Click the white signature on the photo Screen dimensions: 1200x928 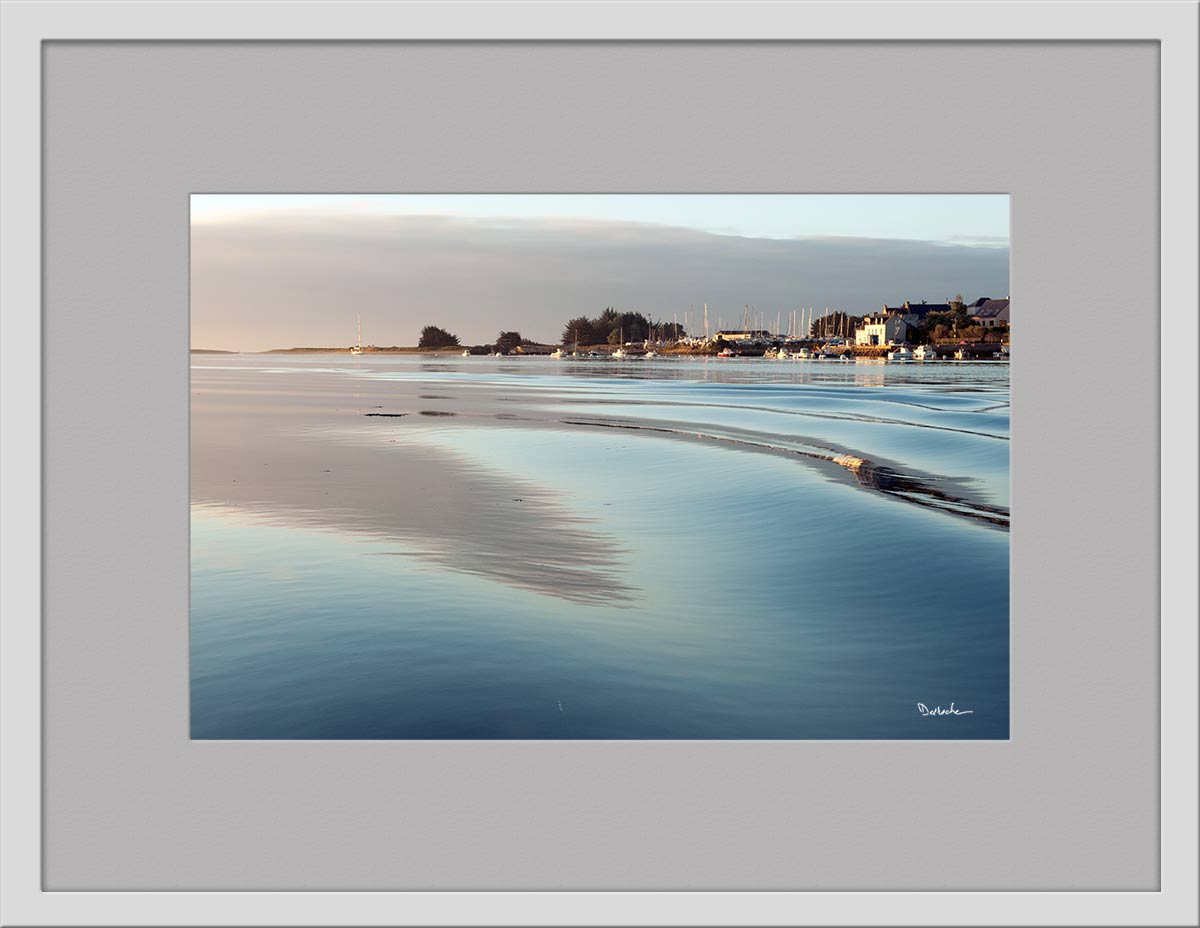tap(943, 709)
